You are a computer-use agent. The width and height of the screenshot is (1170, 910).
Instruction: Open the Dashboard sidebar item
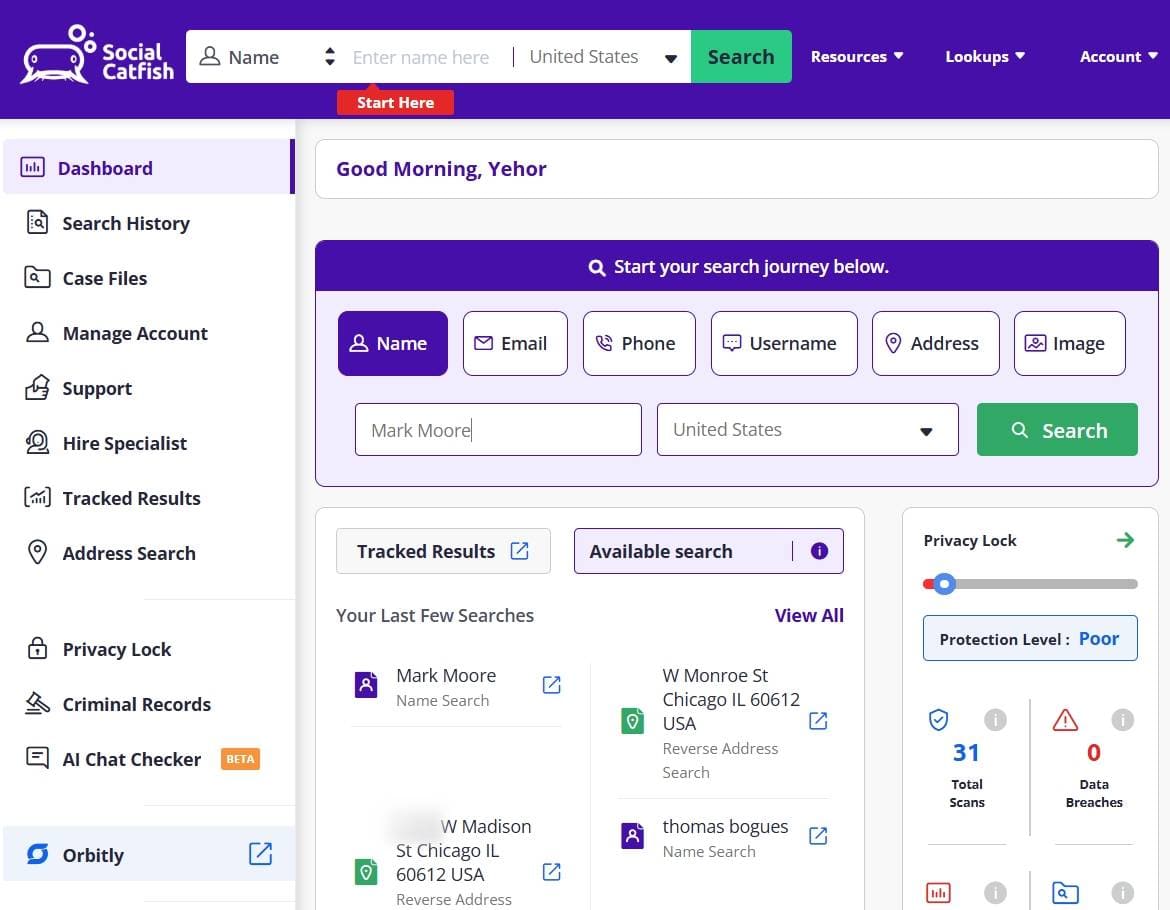click(x=148, y=167)
